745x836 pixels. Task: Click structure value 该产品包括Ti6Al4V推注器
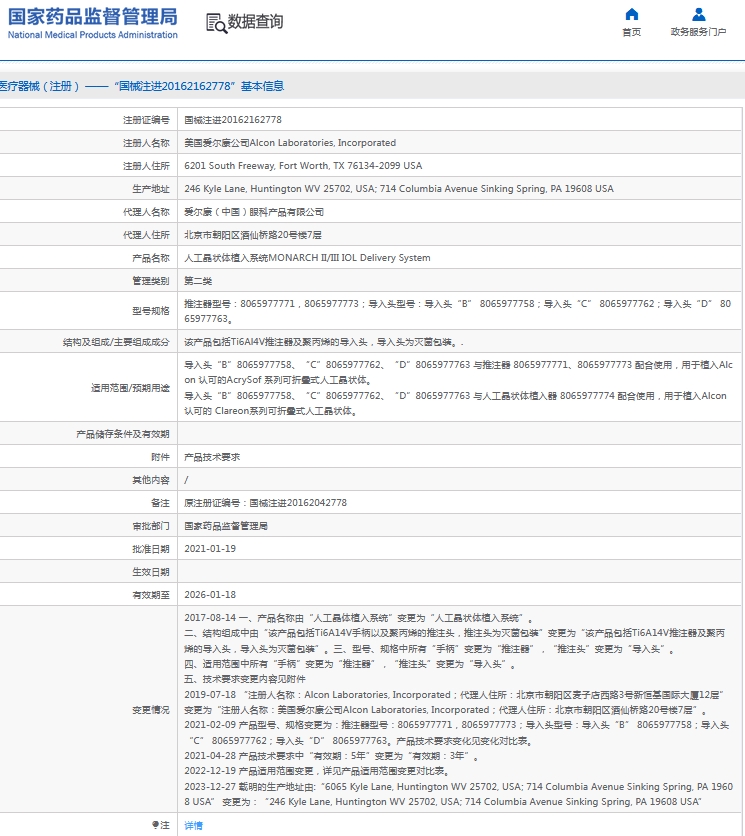324,342
